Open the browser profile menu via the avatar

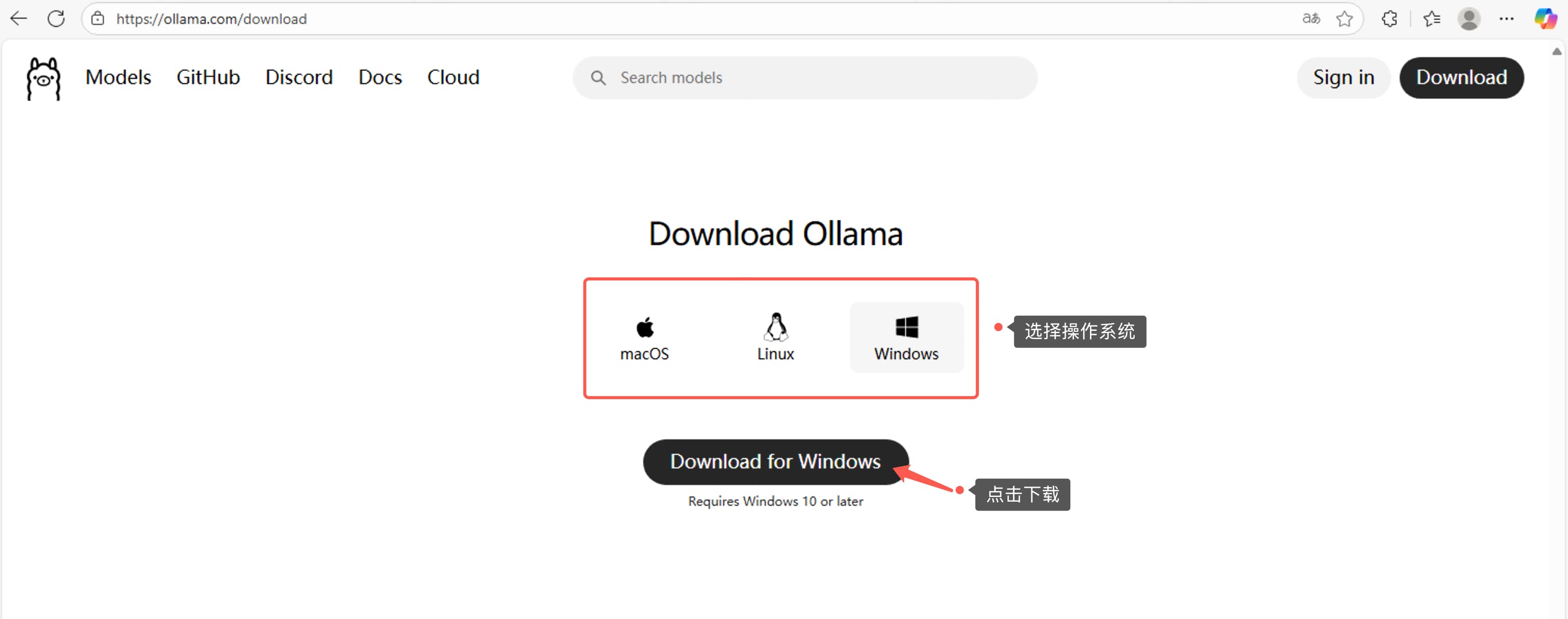1469,18
